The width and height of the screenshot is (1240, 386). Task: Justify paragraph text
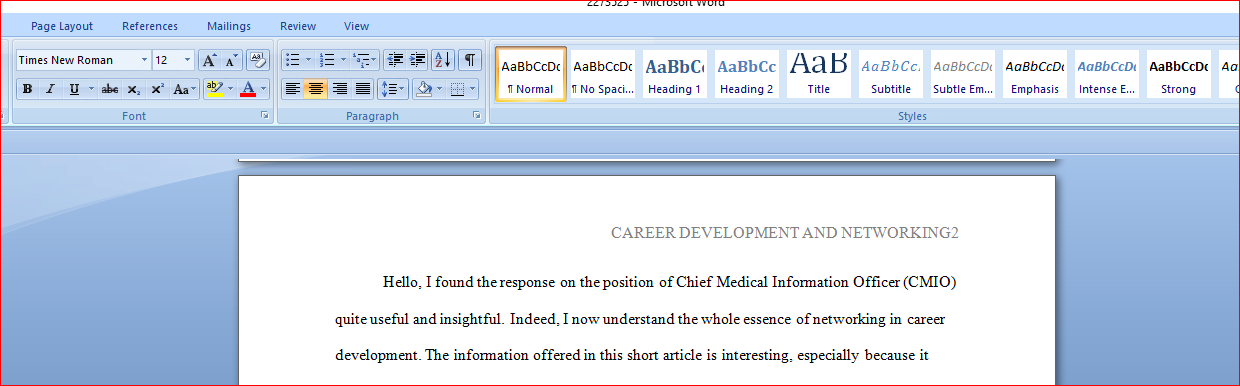pyautogui.click(x=363, y=89)
